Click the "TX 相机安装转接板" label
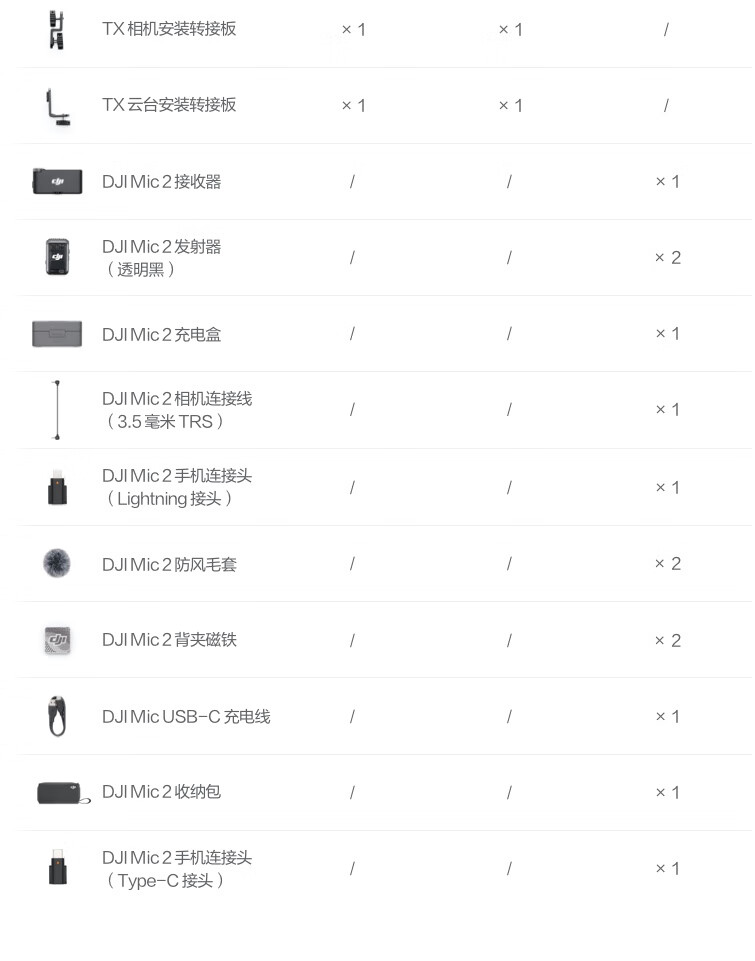755x961 pixels. (x=169, y=29)
